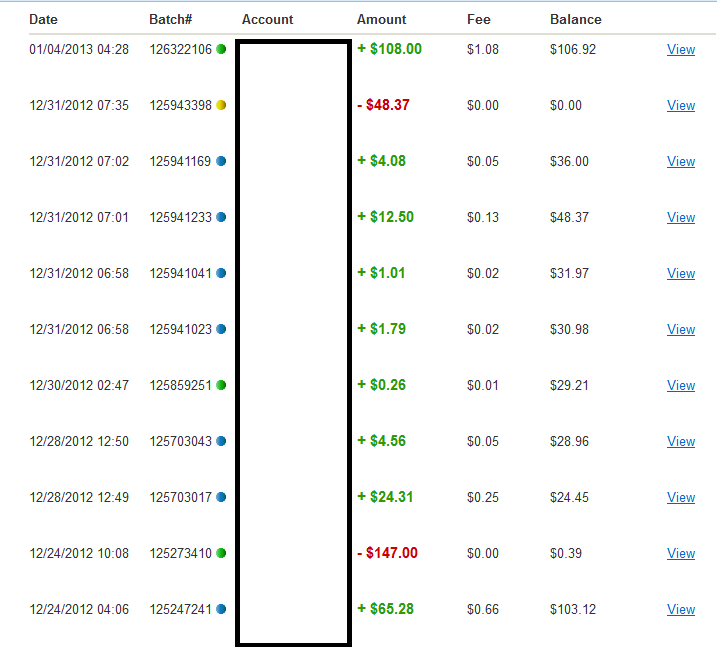Click the Amount column header
Screen dimensions: 717x647
(381, 19)
